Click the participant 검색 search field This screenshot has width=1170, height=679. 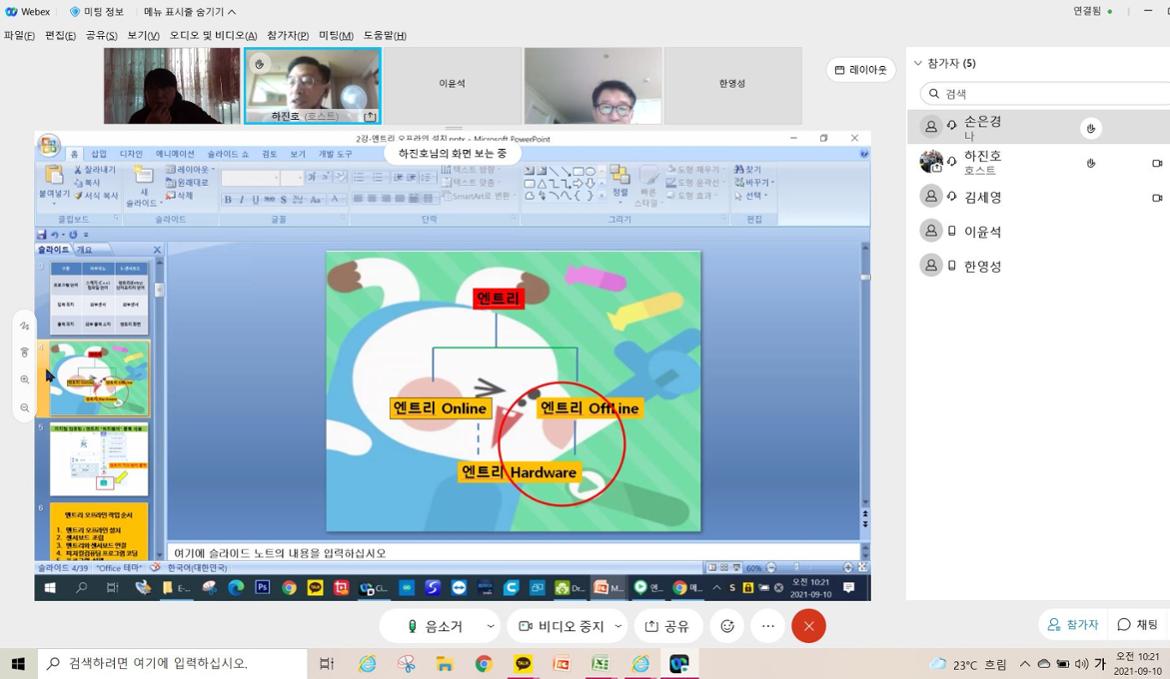click(x=1045, y=93)
